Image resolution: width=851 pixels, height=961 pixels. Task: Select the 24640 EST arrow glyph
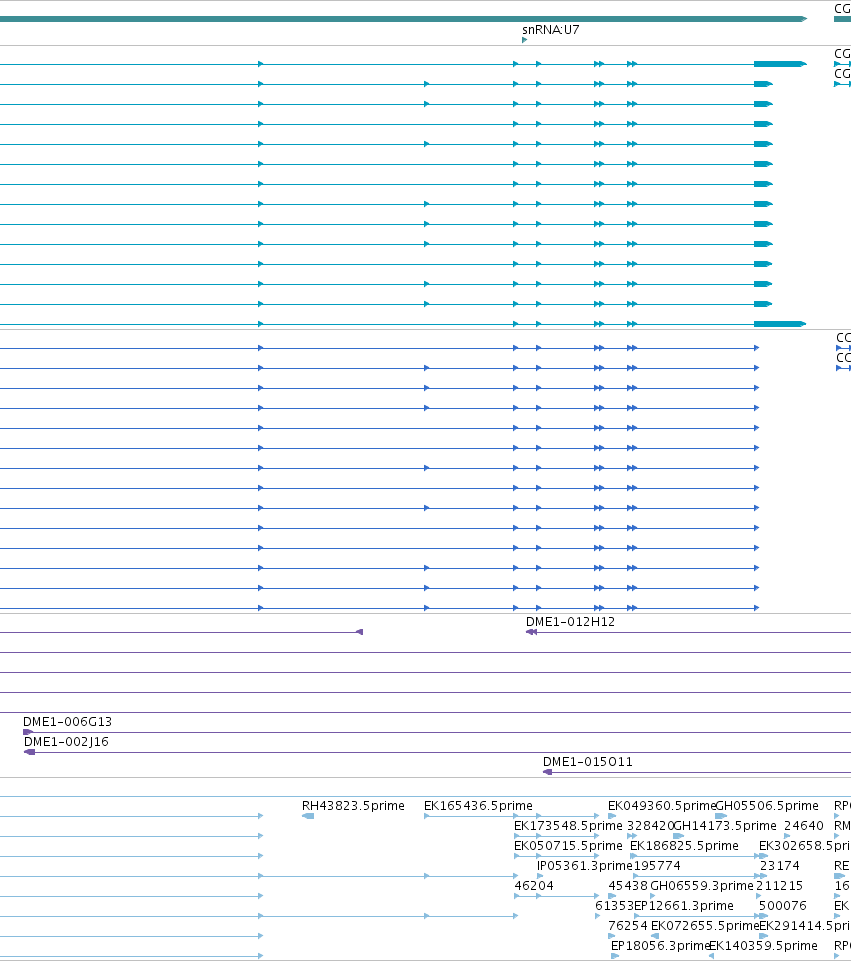point(787,836)
